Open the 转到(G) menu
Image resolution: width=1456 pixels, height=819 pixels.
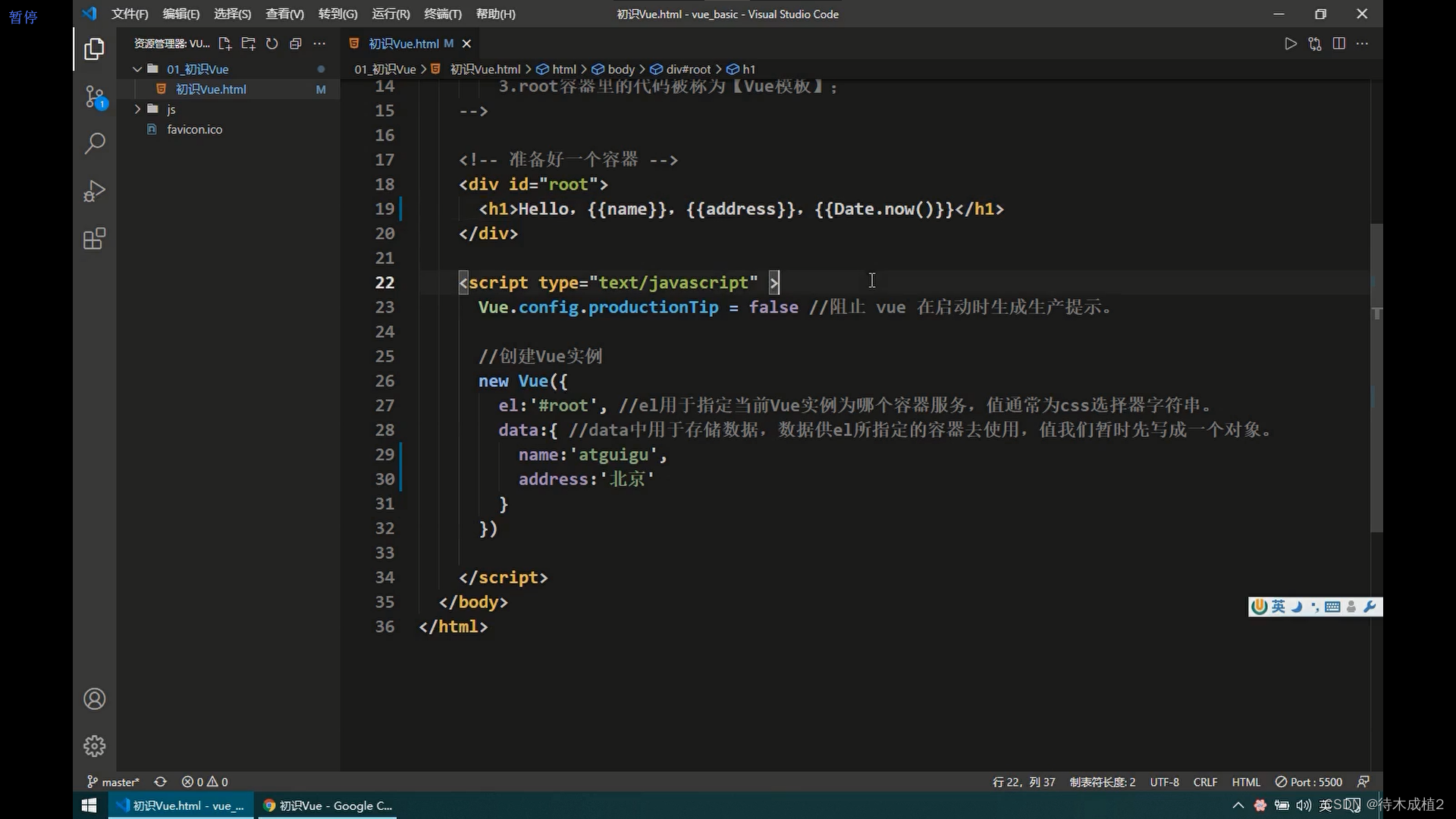point(337,14)
